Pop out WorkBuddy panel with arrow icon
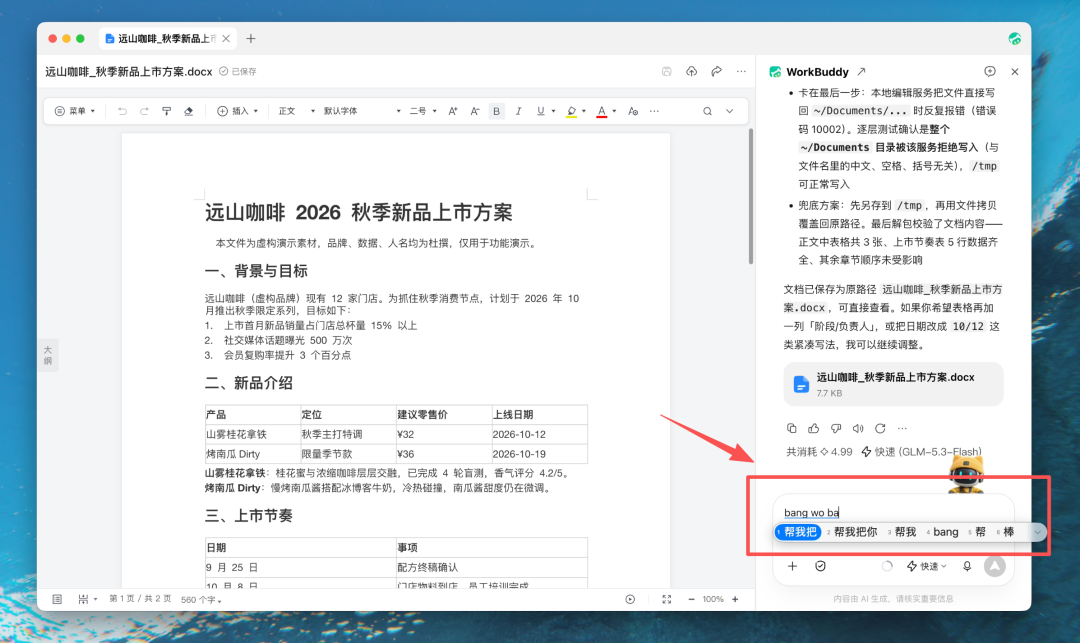Screen dimensions: 1080x643 (x=861, y=72)
